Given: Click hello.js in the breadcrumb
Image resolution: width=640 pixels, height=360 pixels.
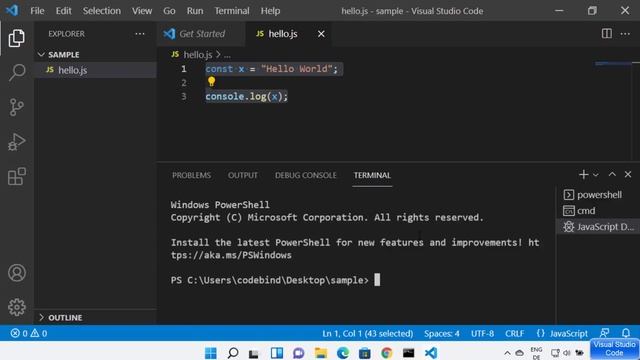Looking at the screenshot, I should click(198, 54).
